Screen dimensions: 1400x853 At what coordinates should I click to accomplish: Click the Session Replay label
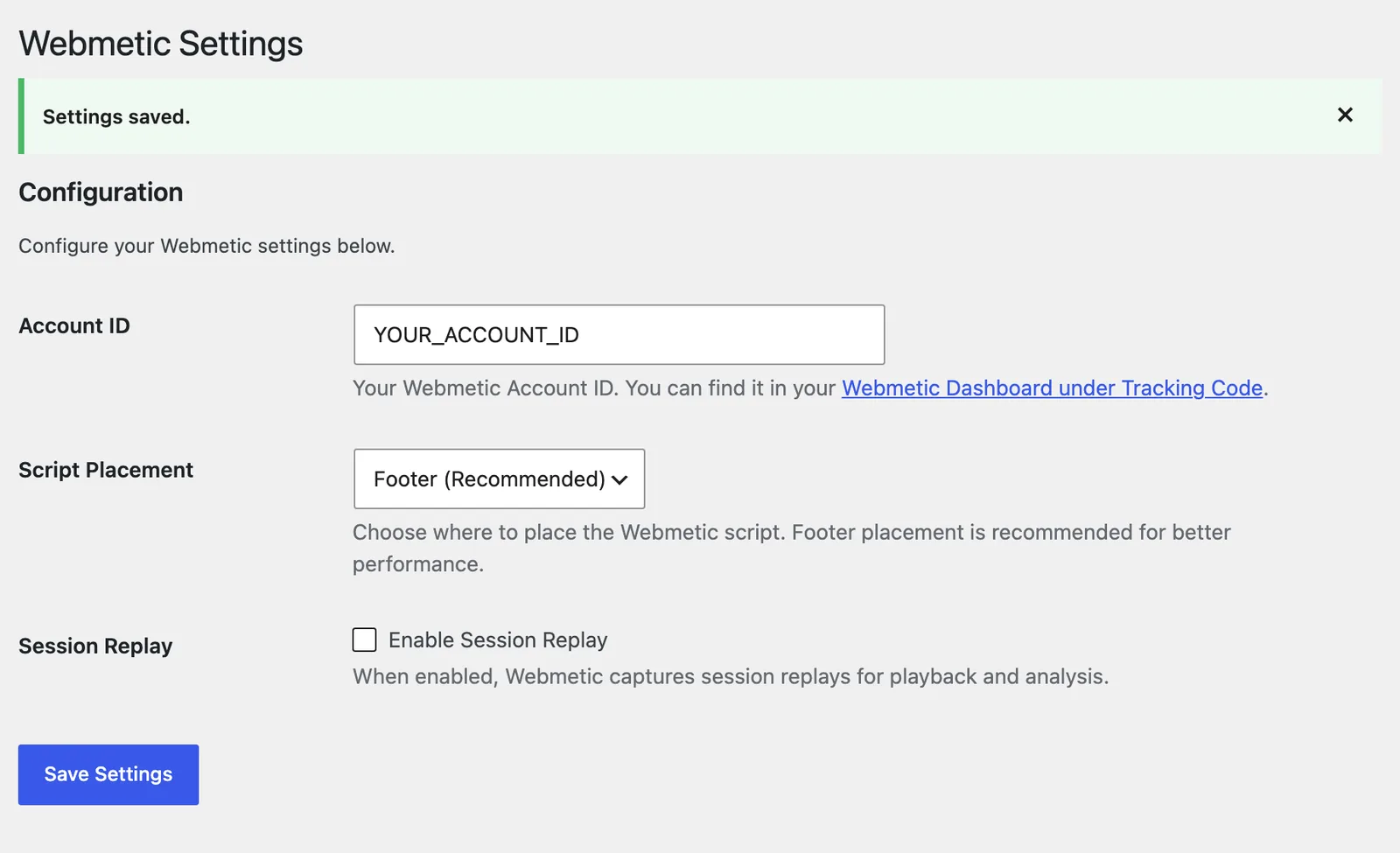pyautogui.click(x=95, y=646)
